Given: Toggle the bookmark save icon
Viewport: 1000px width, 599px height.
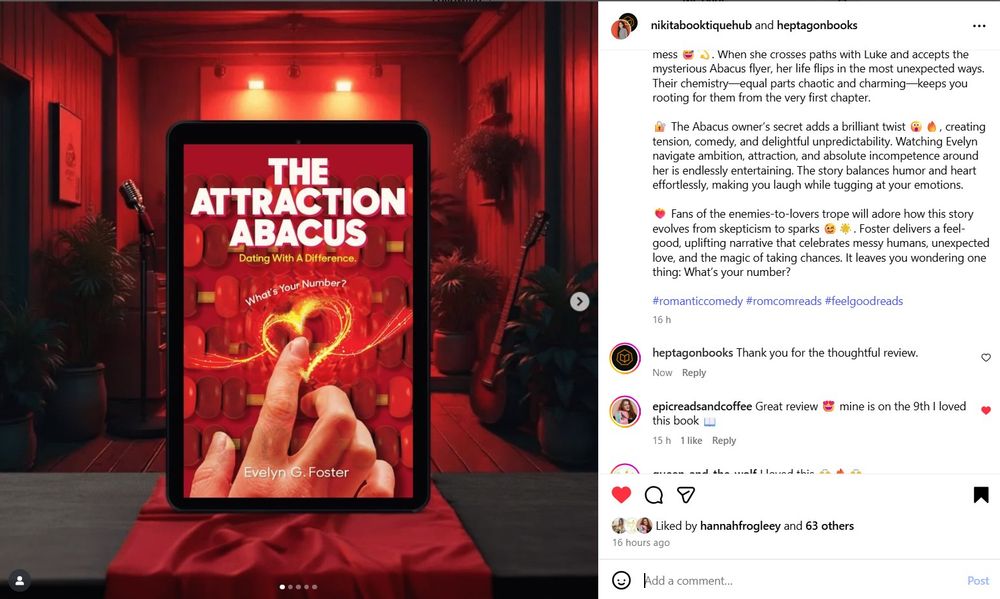Looking at the screenshot, I should coord(981,494).
